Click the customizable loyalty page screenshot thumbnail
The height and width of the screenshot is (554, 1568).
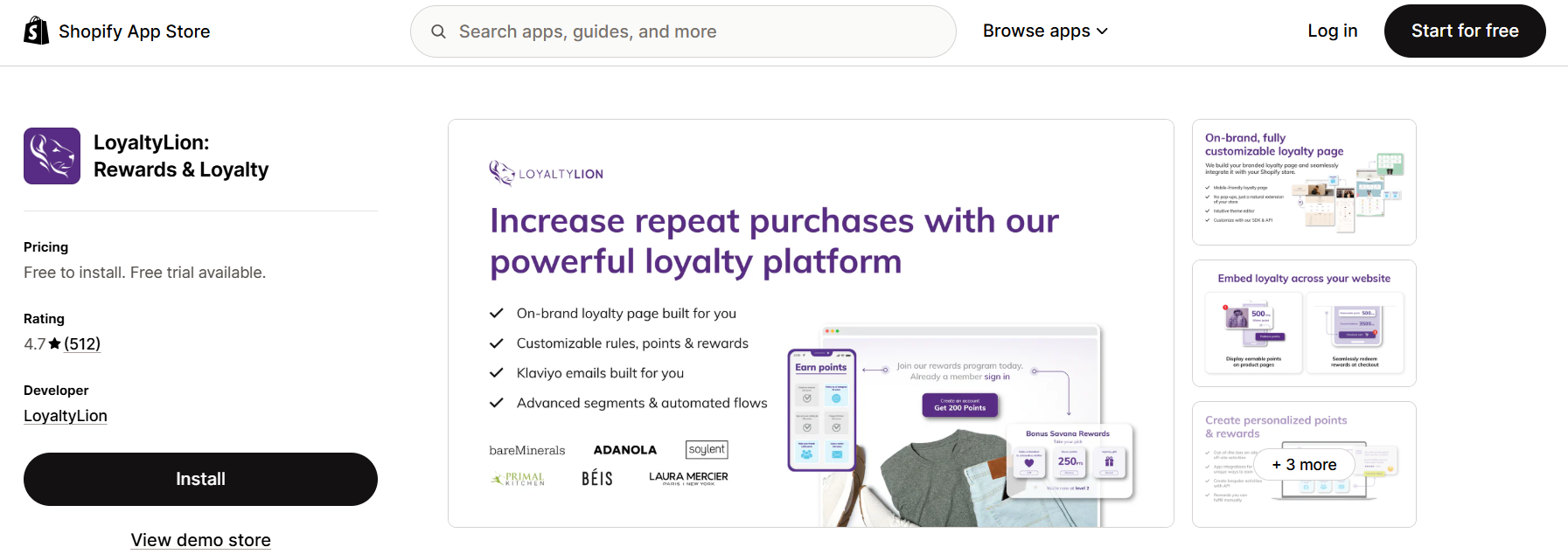[1303, 182]
